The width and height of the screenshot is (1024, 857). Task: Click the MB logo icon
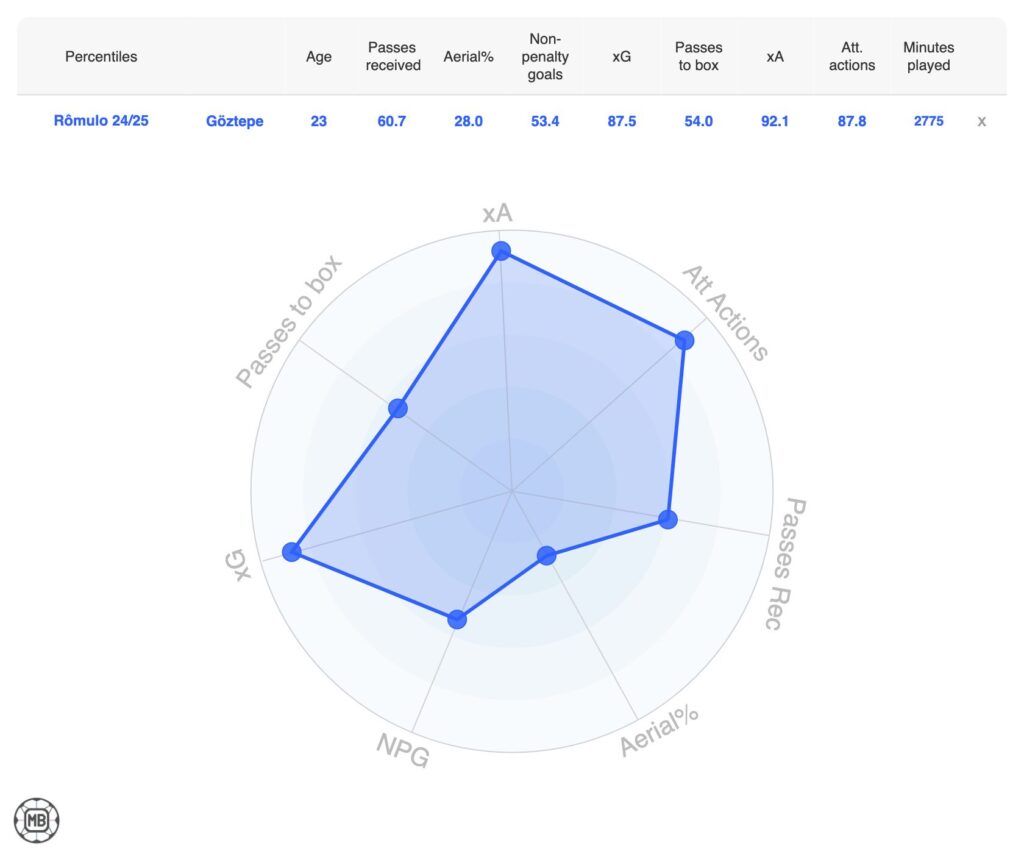click(x=37, y=820)
